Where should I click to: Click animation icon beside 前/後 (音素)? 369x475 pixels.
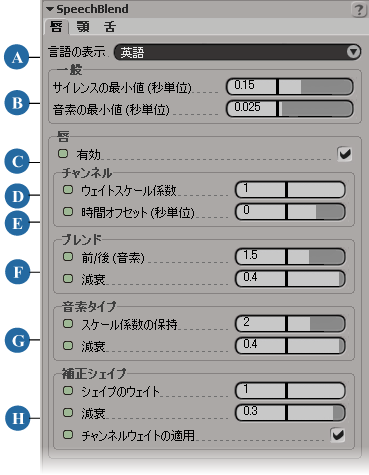click(x=68, y=257)
